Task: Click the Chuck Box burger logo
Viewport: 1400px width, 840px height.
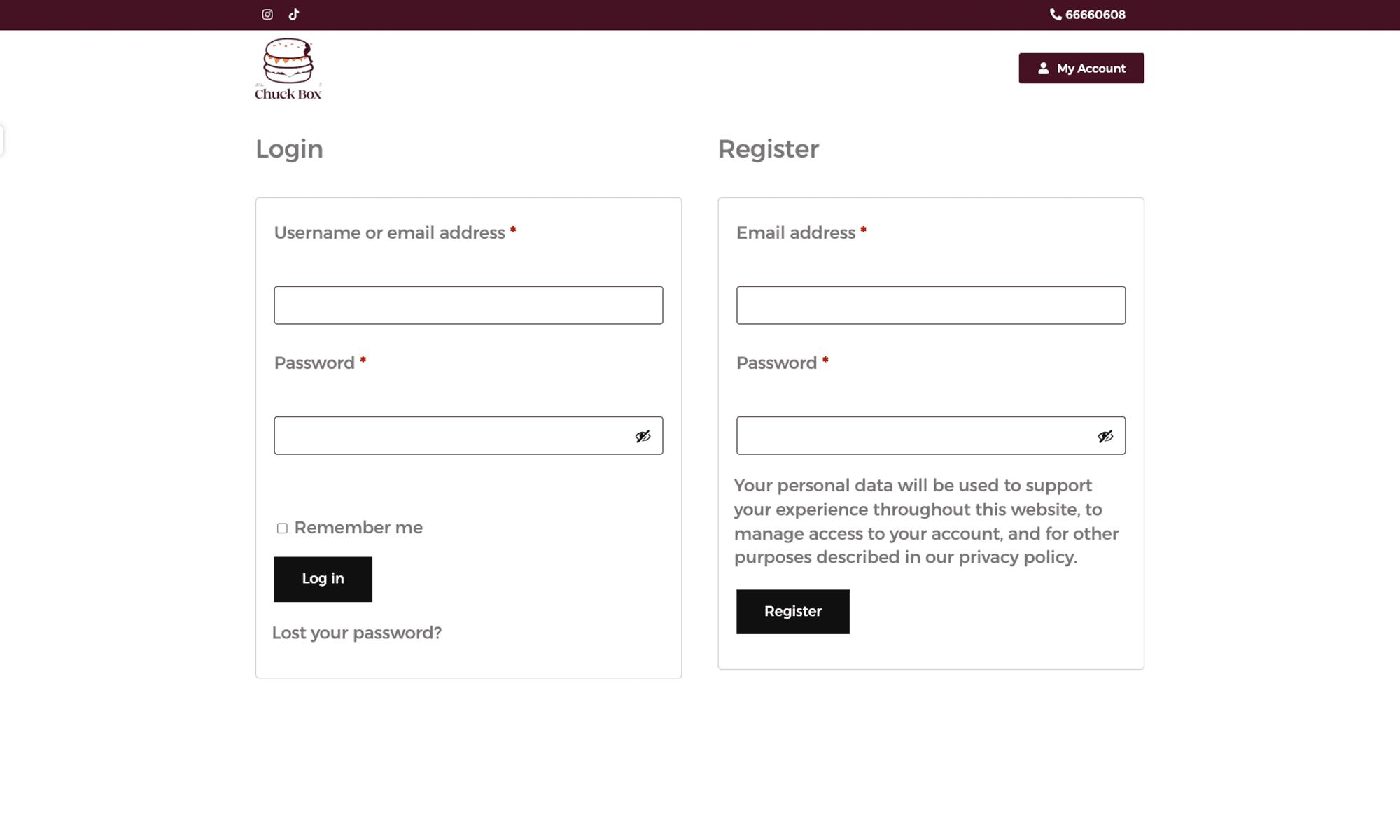Action: click(288, 69)
